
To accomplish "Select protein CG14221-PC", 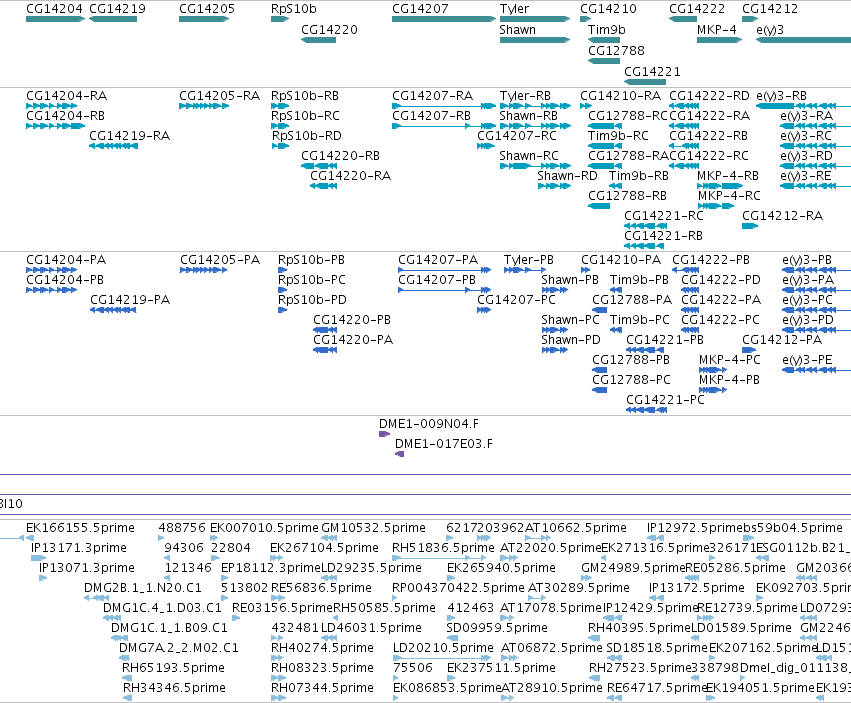I will 665,400.
